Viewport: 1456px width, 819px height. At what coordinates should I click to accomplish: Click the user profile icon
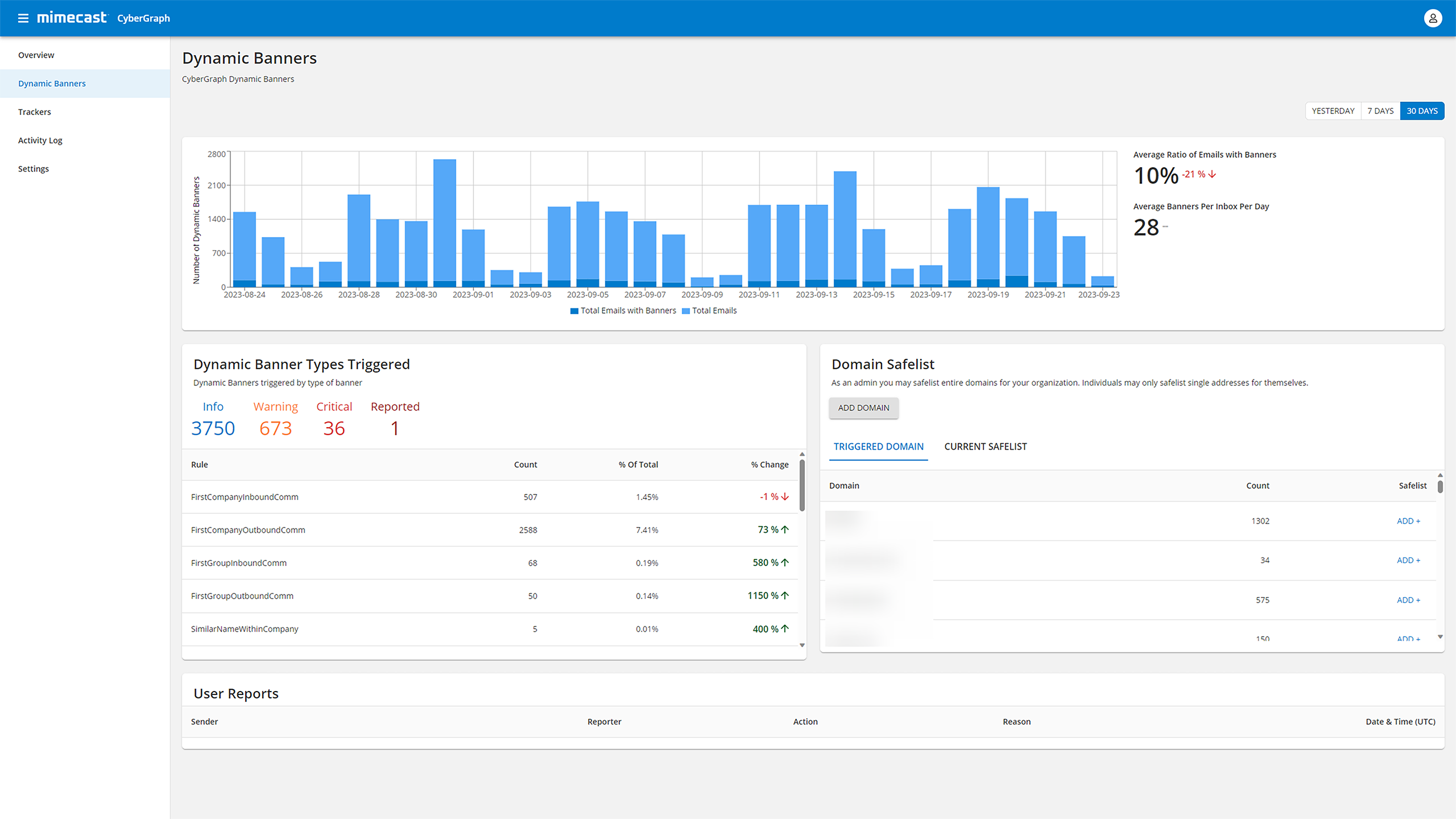pyautogui.click(x=1433, y=18)
